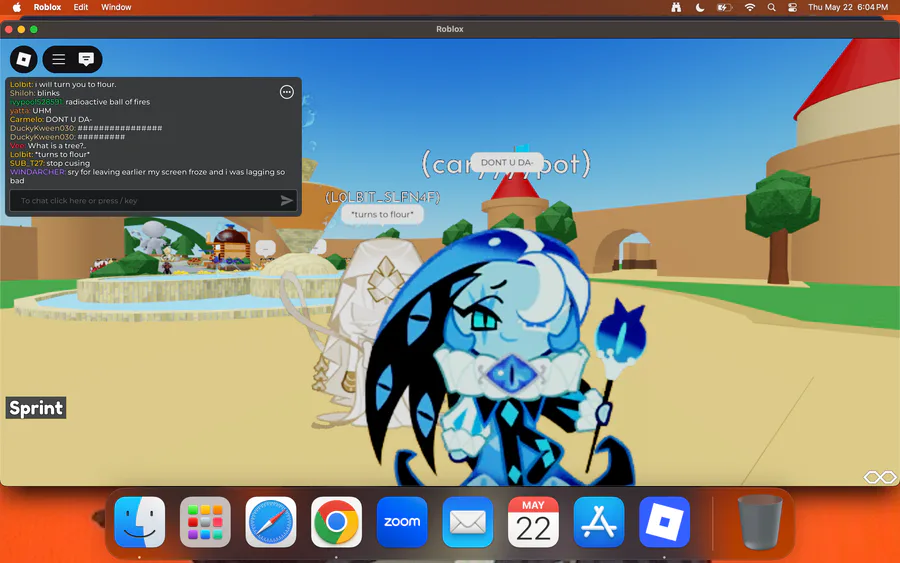Launch Safari from the Dock
Screen dimensions: 900x563
click(270, 522)
